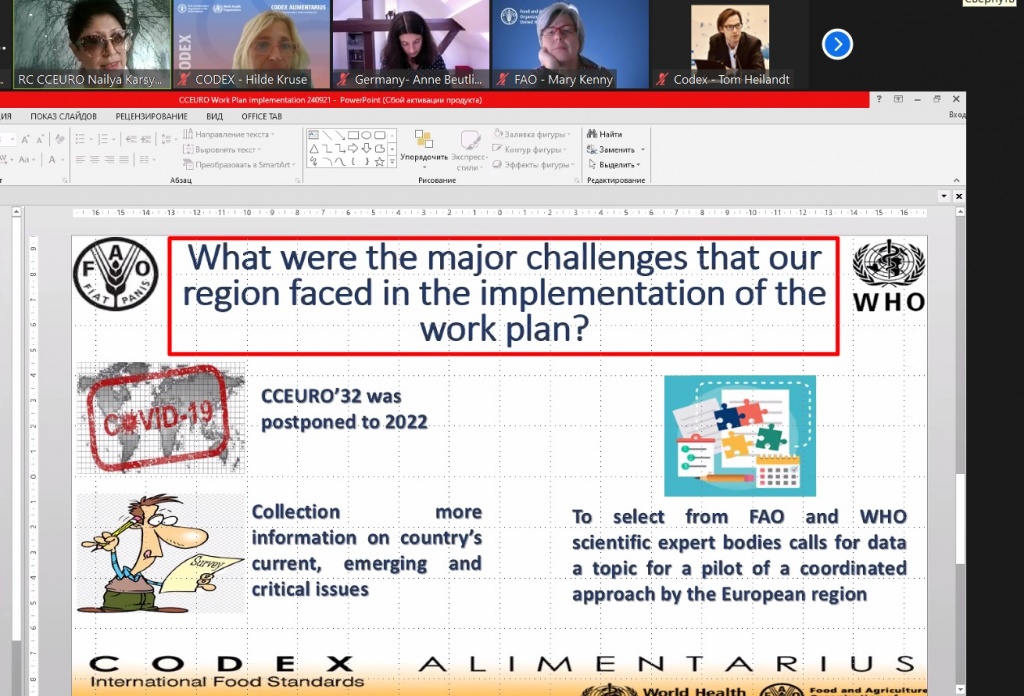Select the rounded rectangle shape in gallery
Screen dimensions: 1024x696
[379, 135]
